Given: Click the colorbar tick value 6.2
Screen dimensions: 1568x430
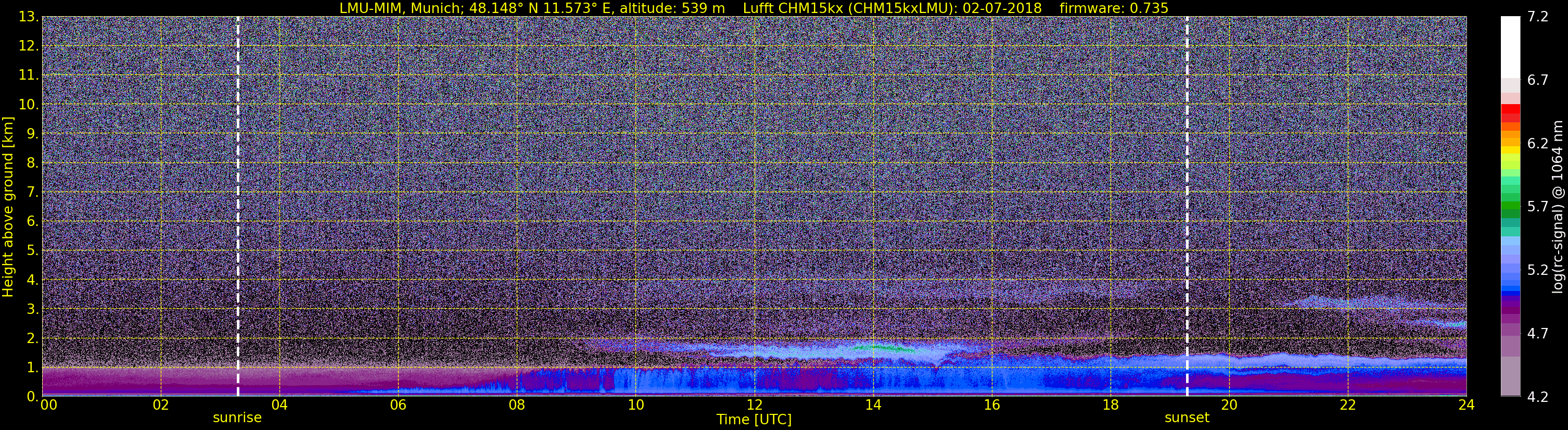Looking at the screenshot, I should 1538,144.
